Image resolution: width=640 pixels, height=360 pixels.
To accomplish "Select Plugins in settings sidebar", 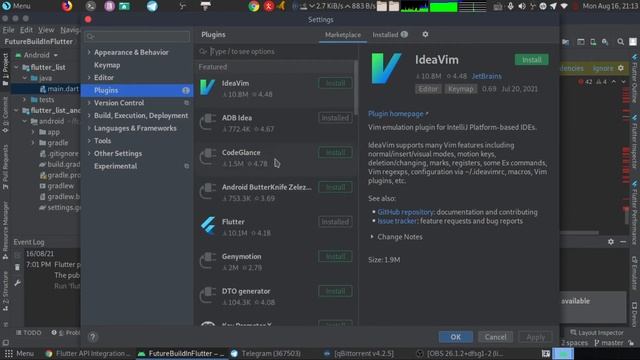I will pos(137,90).
